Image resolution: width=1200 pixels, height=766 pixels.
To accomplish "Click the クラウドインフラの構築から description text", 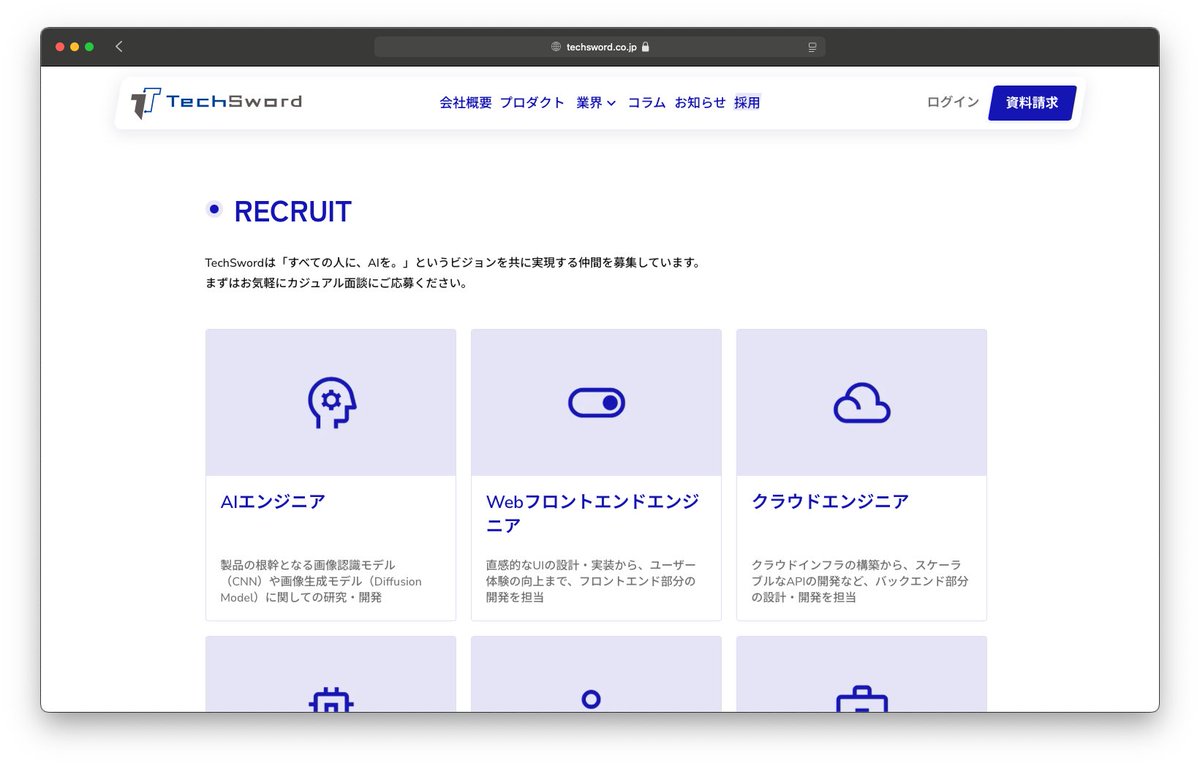I will tap(860, 581).
